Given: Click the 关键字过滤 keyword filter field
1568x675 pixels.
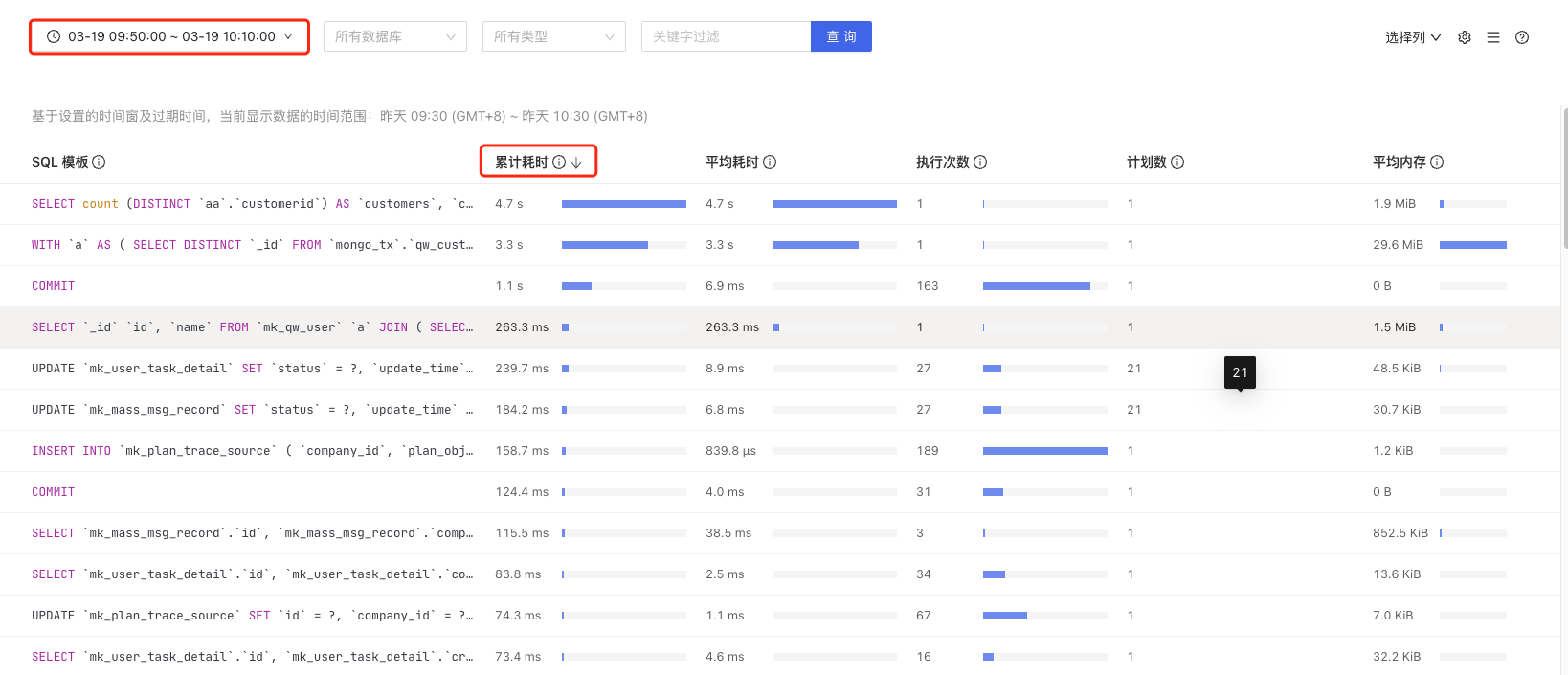Looking at the screenshot, I should (x=726, y=36).
